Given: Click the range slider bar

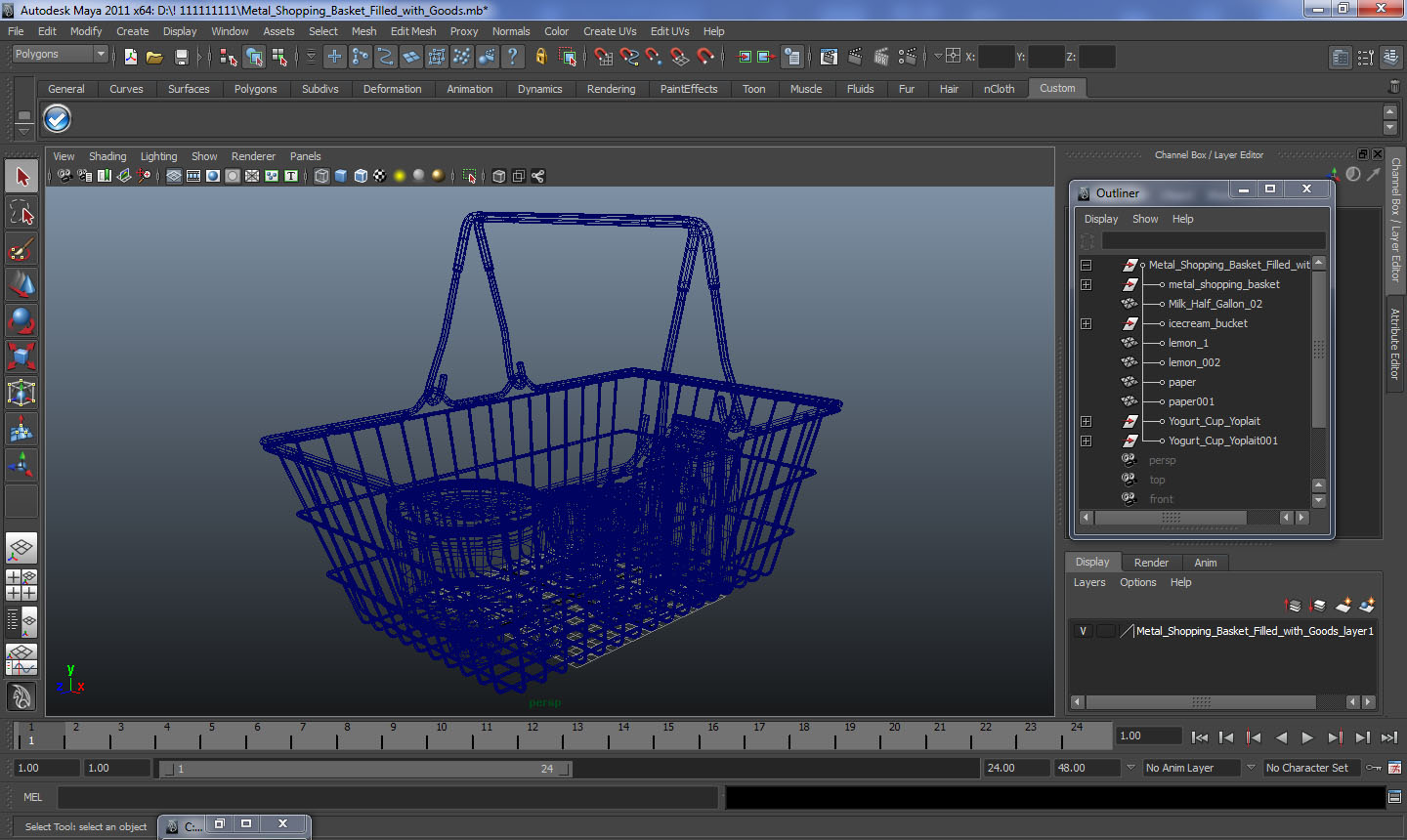Looking at the screenshot, I should [365, 769].
